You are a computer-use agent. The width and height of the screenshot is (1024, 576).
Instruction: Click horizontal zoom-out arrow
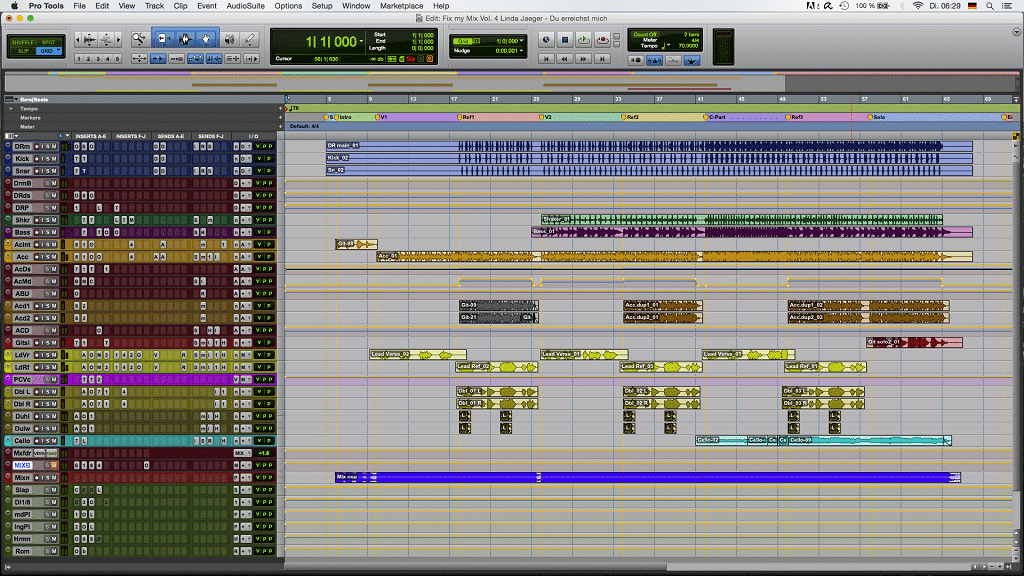pyautogui.click(x=78, y=39)
